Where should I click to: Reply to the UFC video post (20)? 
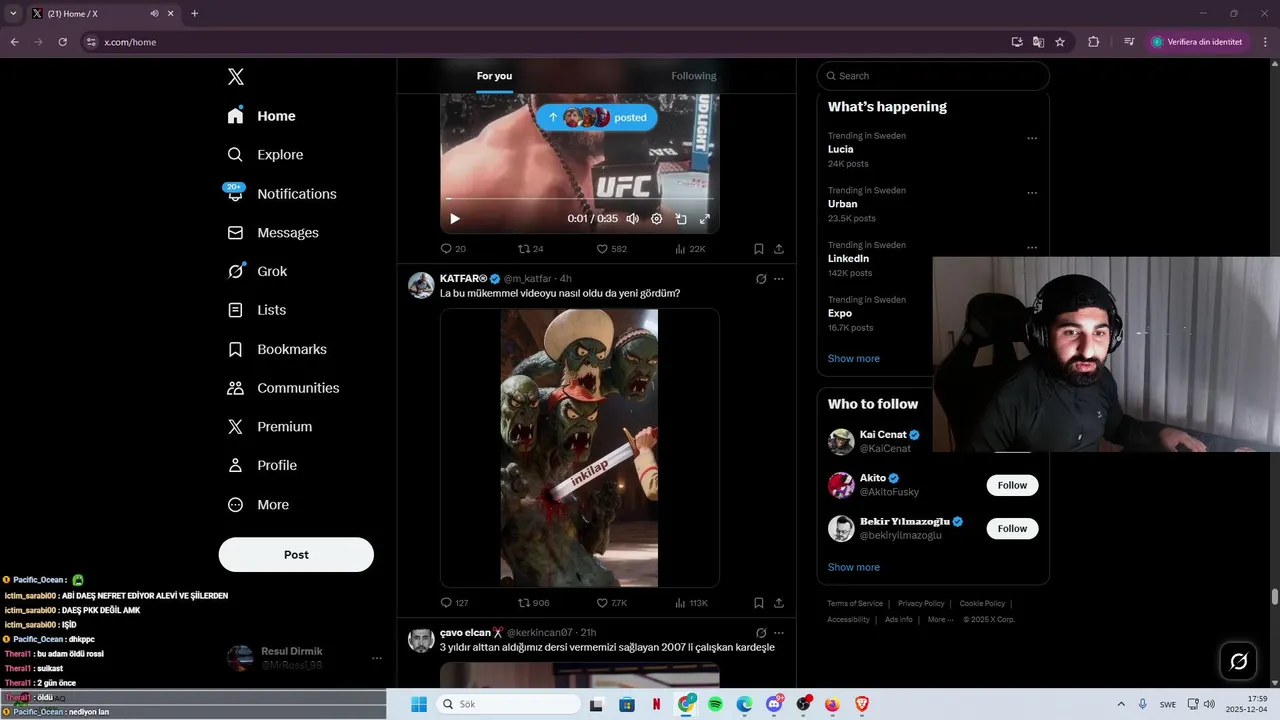coord(453,249)
